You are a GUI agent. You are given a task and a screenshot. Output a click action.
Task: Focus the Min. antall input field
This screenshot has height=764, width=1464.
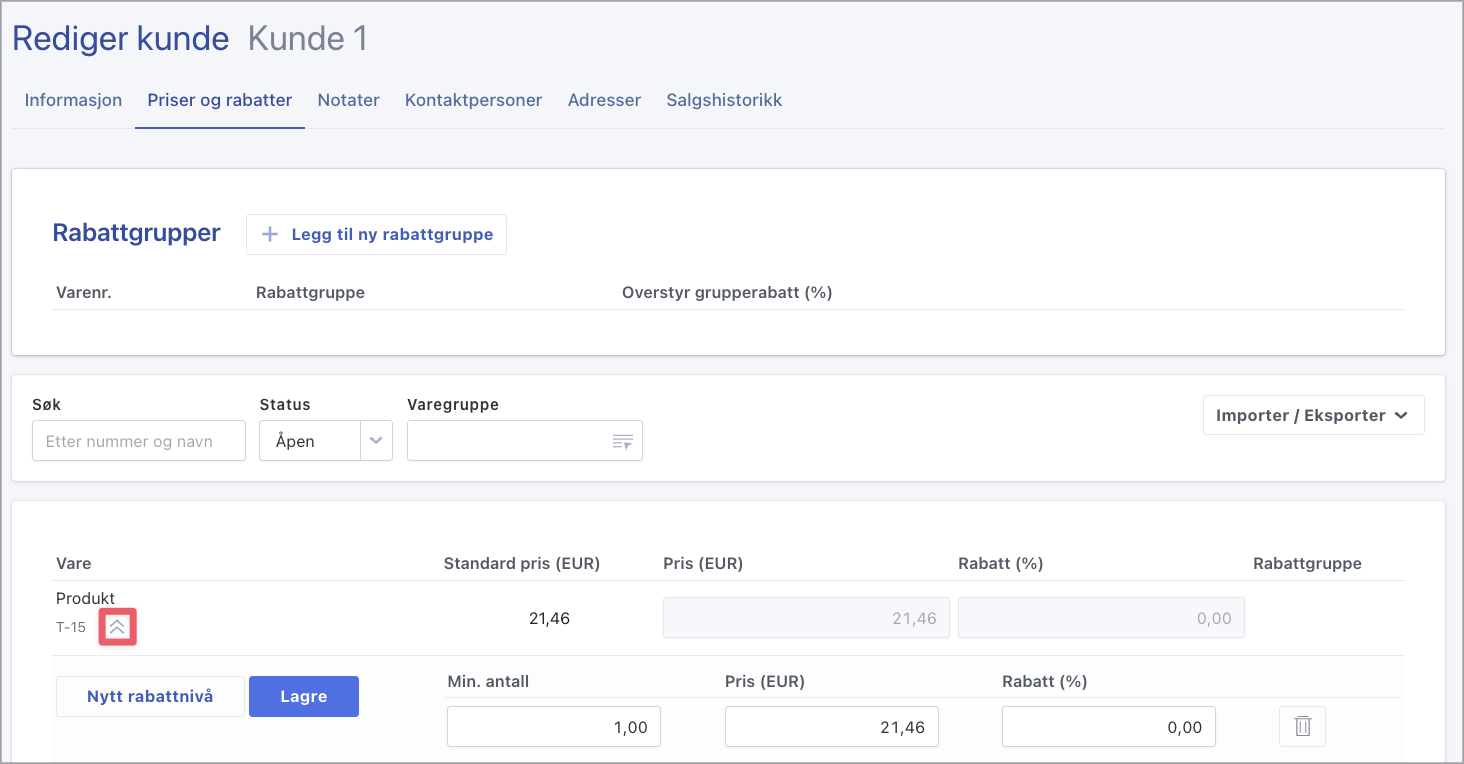[553, 727]
